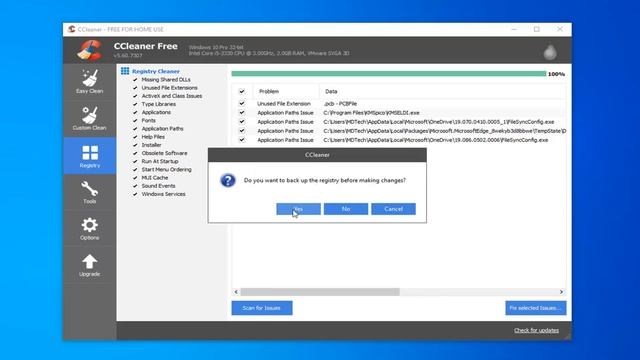Click the dialog question text

[324, 180]
